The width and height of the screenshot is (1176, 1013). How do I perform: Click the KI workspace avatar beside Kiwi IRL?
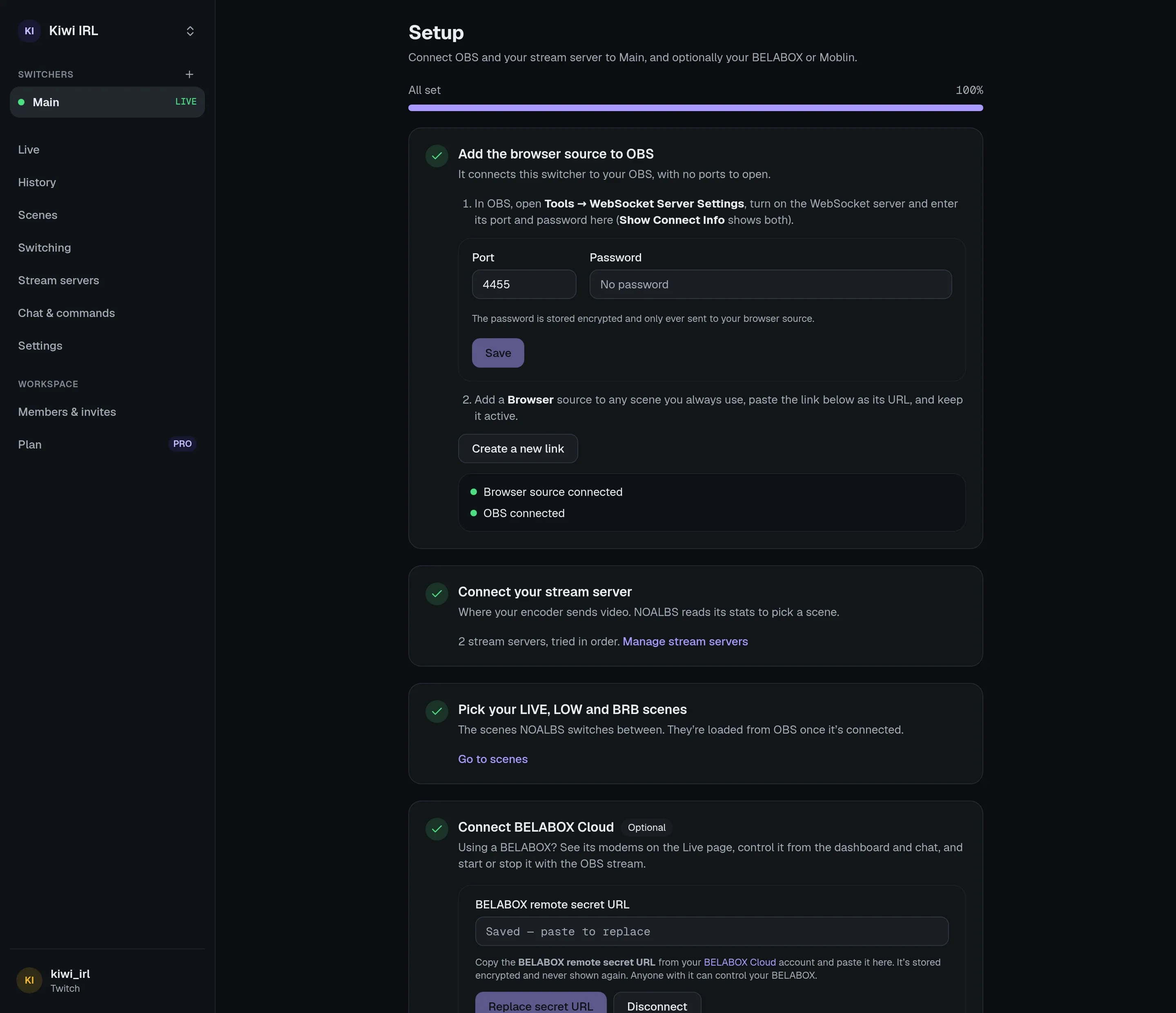coord(29,31)
